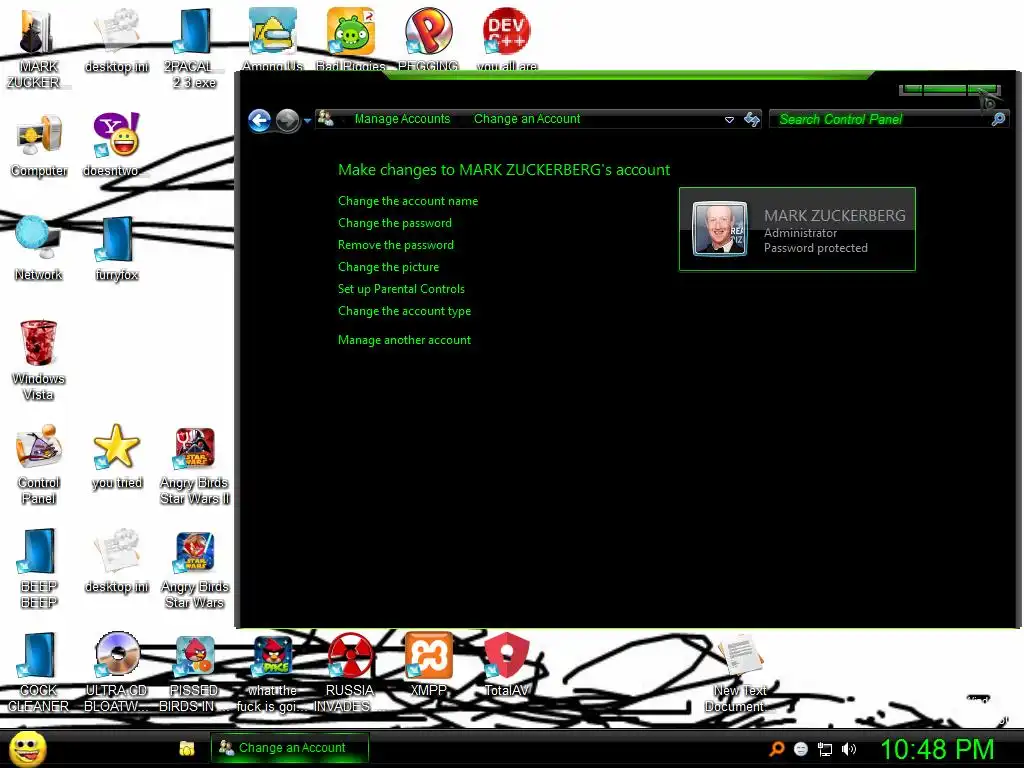The width and height of the screenshot is (1024, 768).
Task: Open the TotalAV desktop shortcut
Action: (x=506, y=664)
